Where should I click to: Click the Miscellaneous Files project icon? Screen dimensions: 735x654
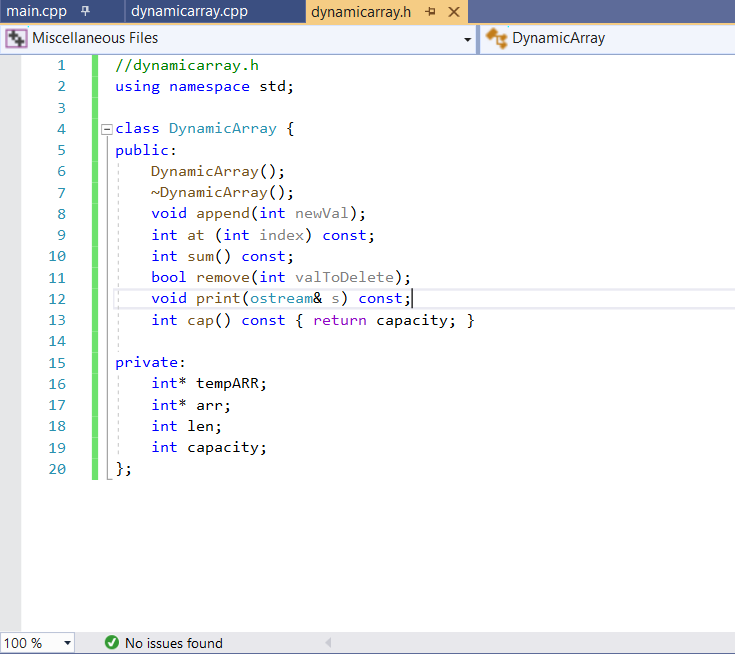16,38
